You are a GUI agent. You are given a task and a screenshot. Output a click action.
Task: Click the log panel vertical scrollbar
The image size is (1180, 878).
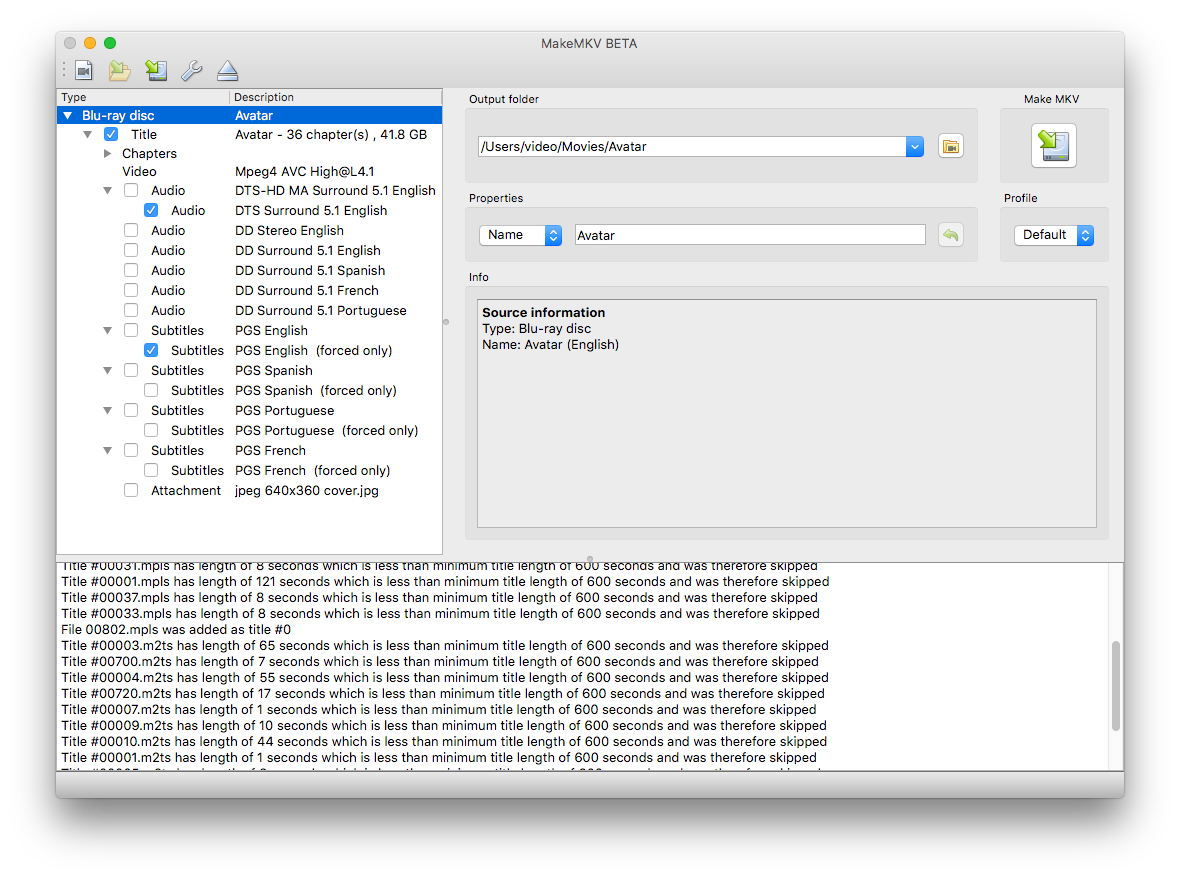point(1115,685)
